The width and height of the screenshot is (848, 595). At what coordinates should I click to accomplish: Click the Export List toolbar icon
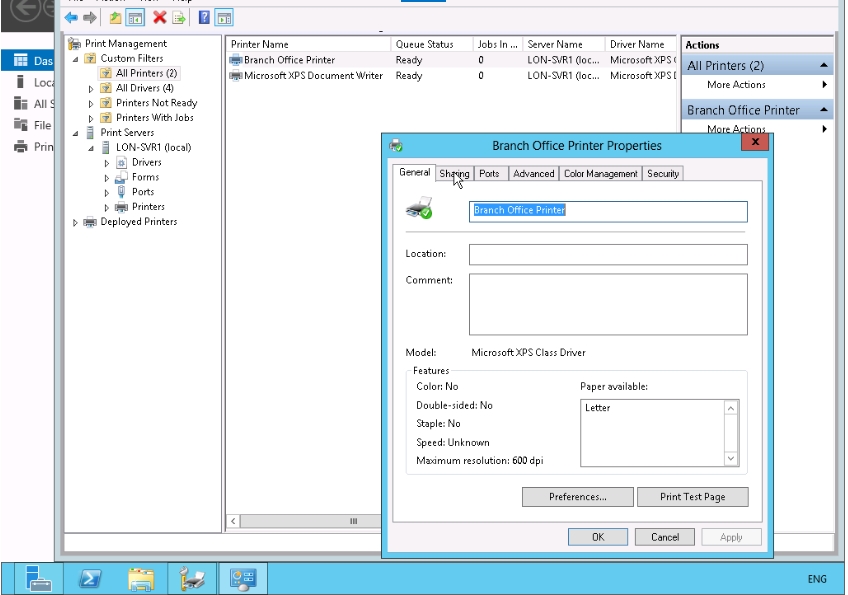179,18
